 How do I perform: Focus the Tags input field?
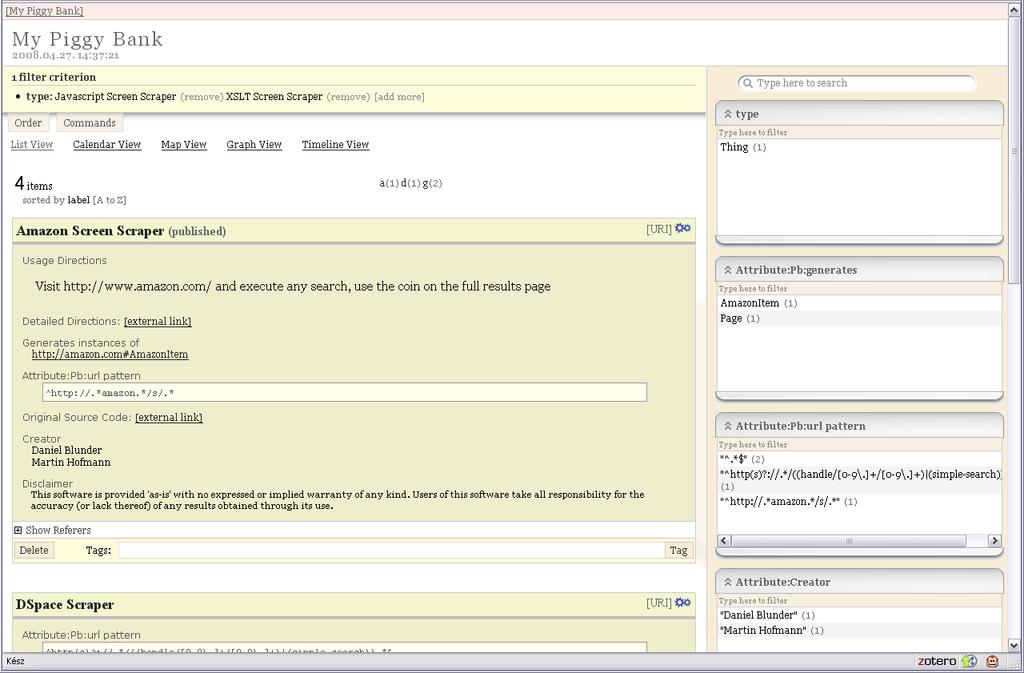tap(391, 550)
